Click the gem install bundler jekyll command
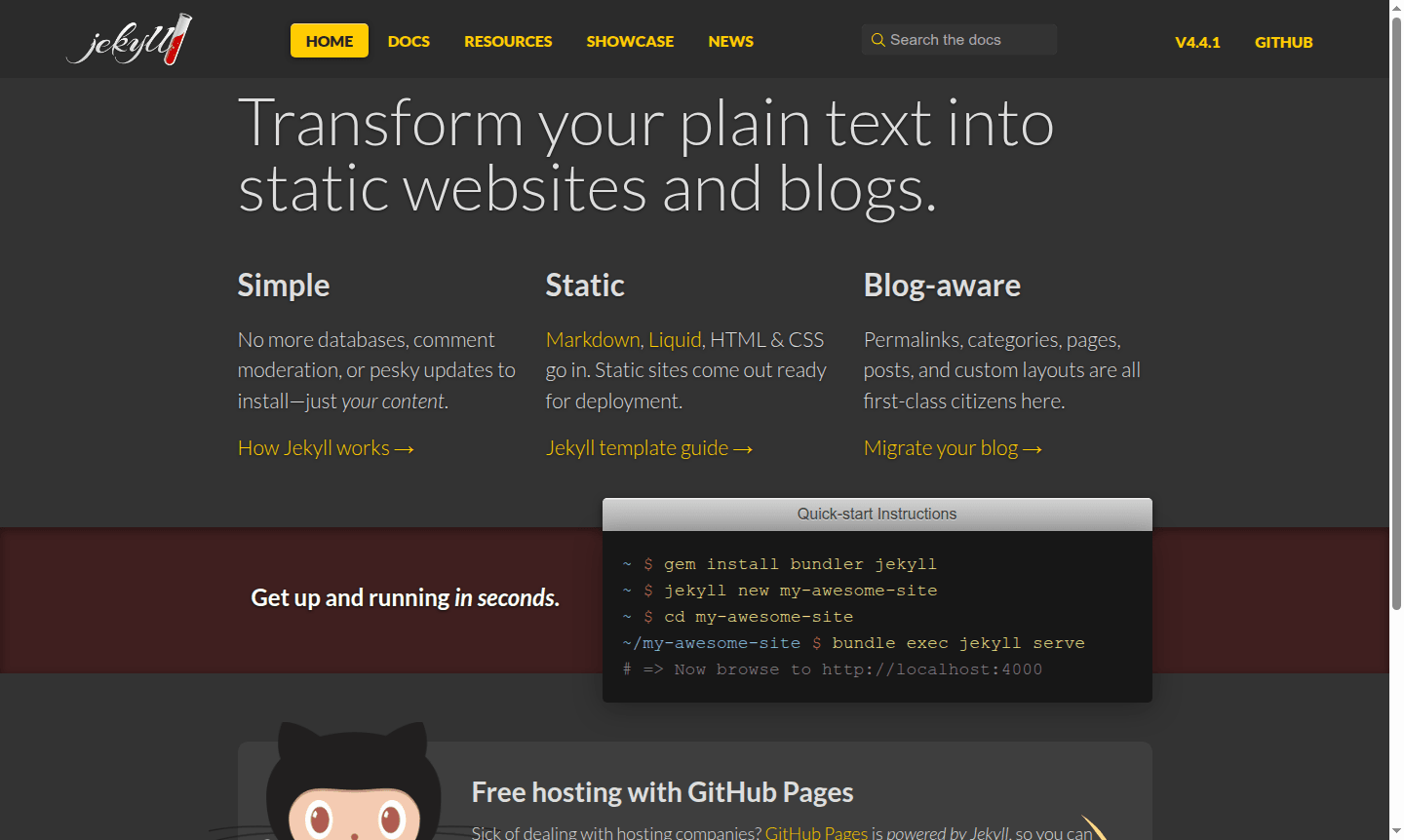The width and height of the screenshot is (1404, 840). click(x=799, y=564)
